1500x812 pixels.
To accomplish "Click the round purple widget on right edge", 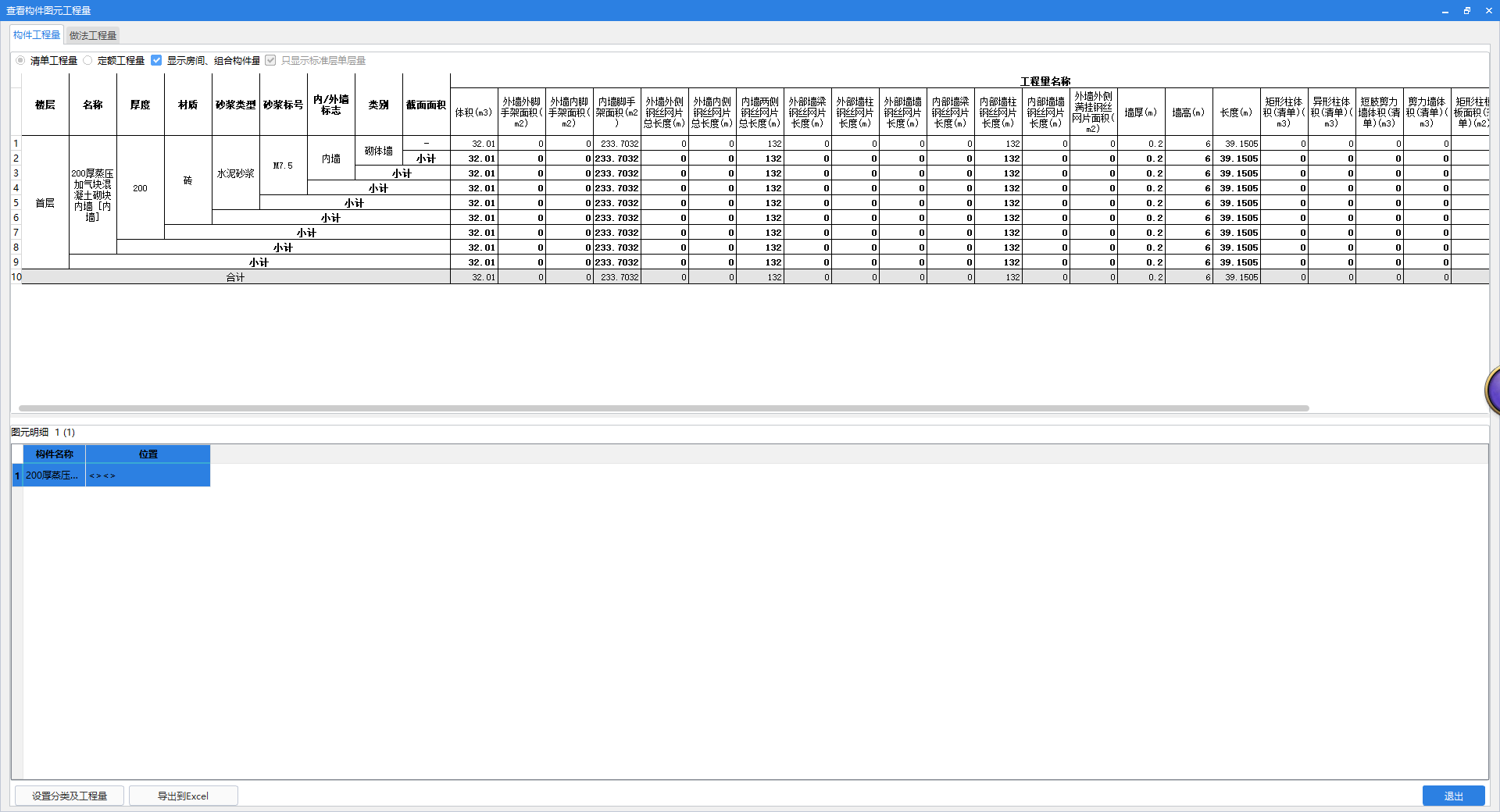I will [1493, 390].
